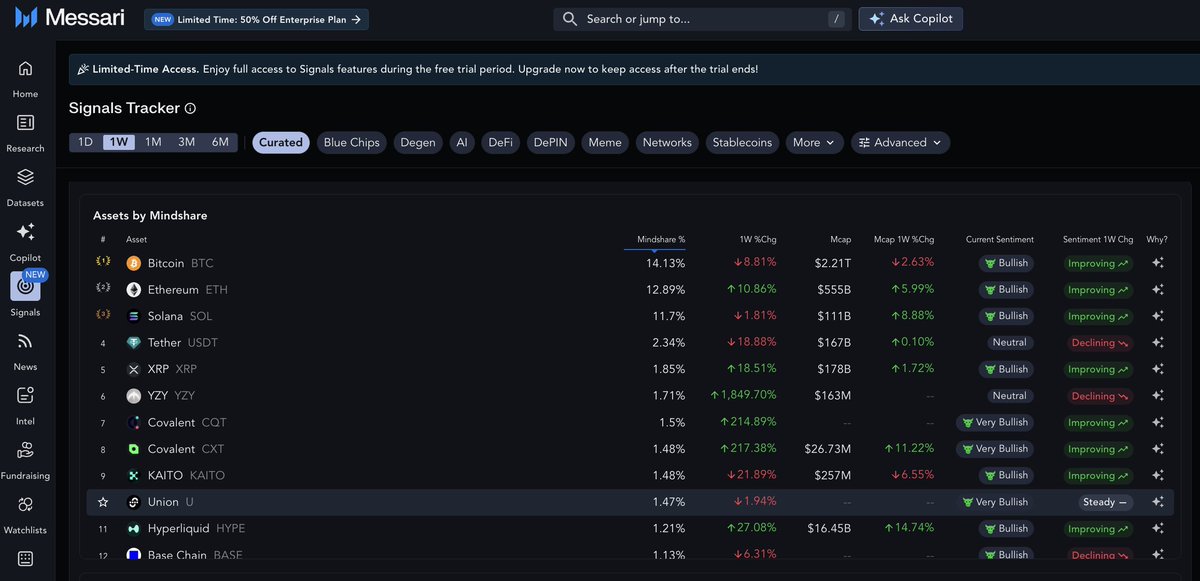Open the Copilot sidebar icon
This screenshot has height=581, width=1200.
[x=25, y=232]
